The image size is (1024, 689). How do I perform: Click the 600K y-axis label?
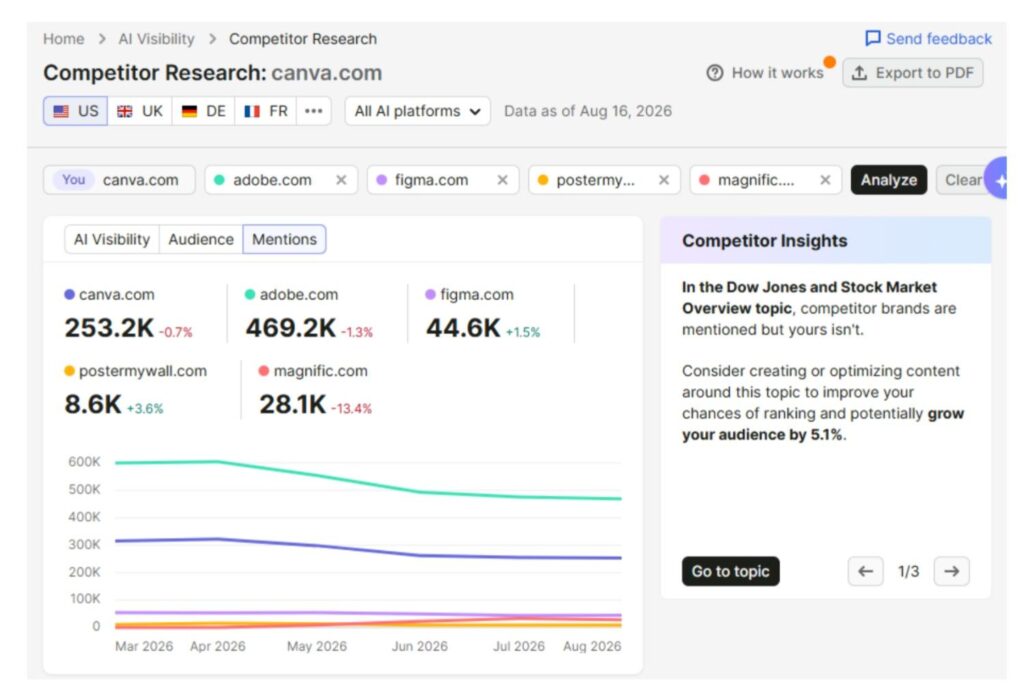(84, 462)
